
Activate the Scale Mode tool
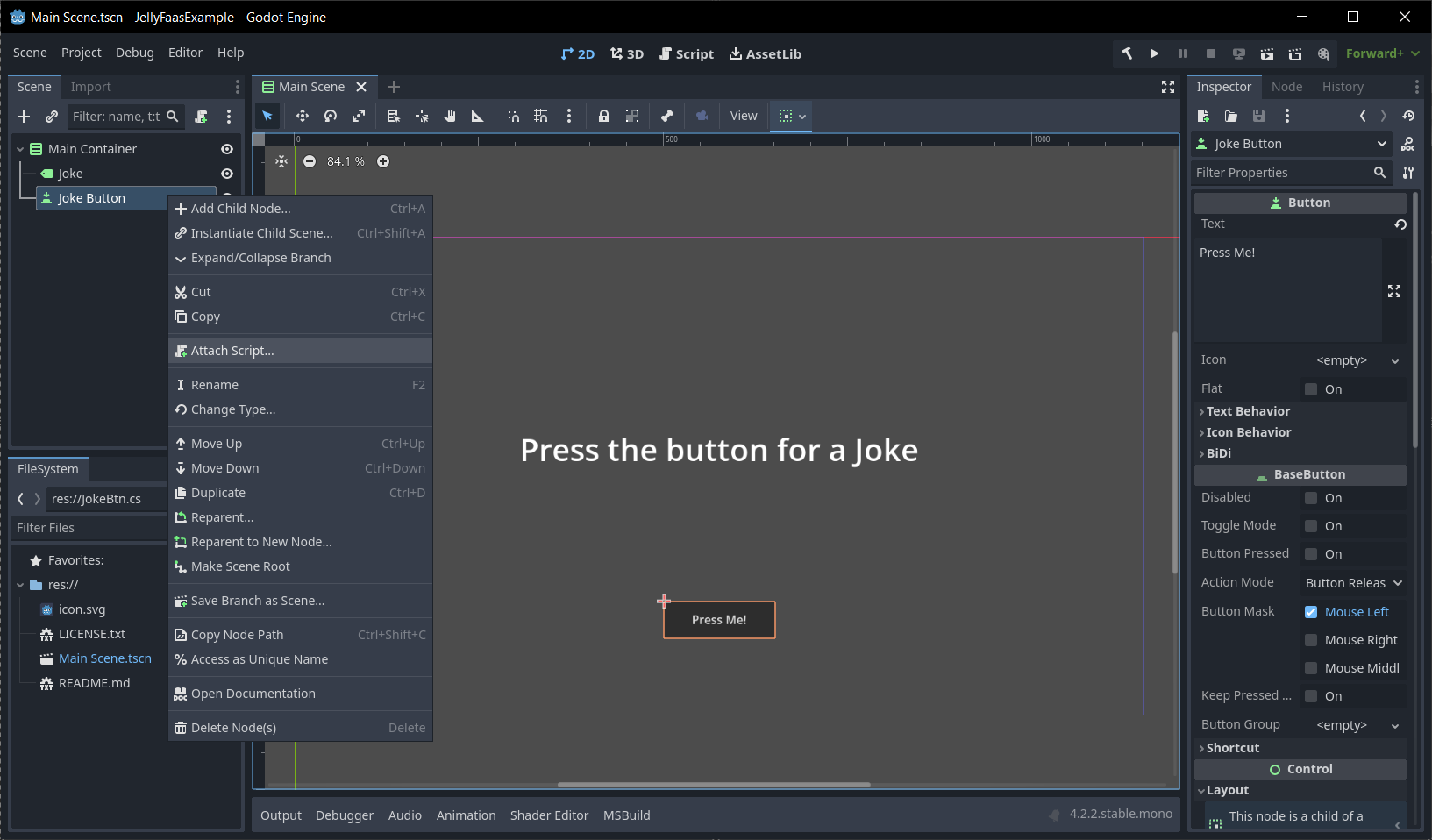click(x=359, y=116)
